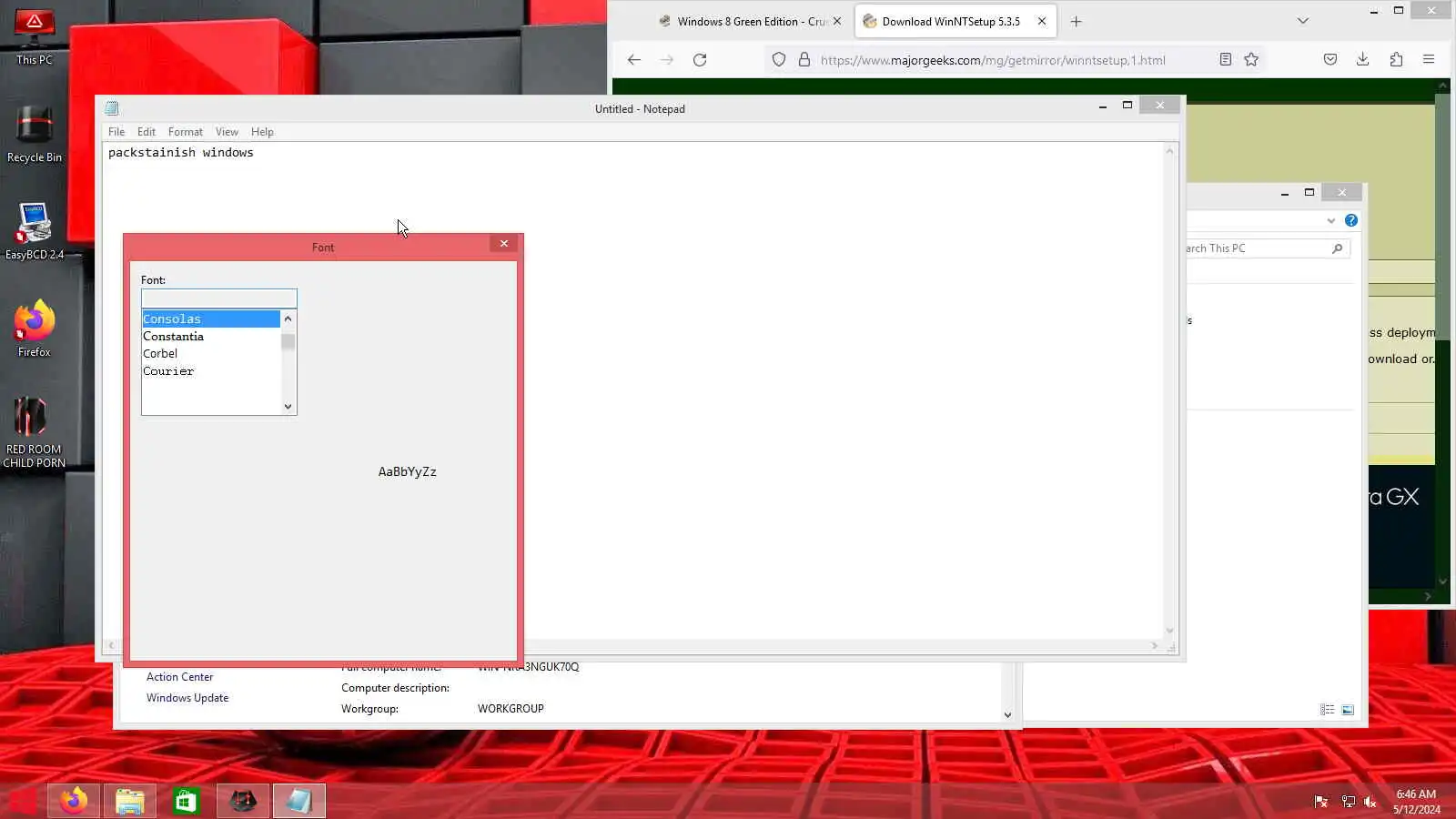This screenshot has height=819, width=1456.
Task: Click the Explorer help question mark icon
Action: 1351,220
